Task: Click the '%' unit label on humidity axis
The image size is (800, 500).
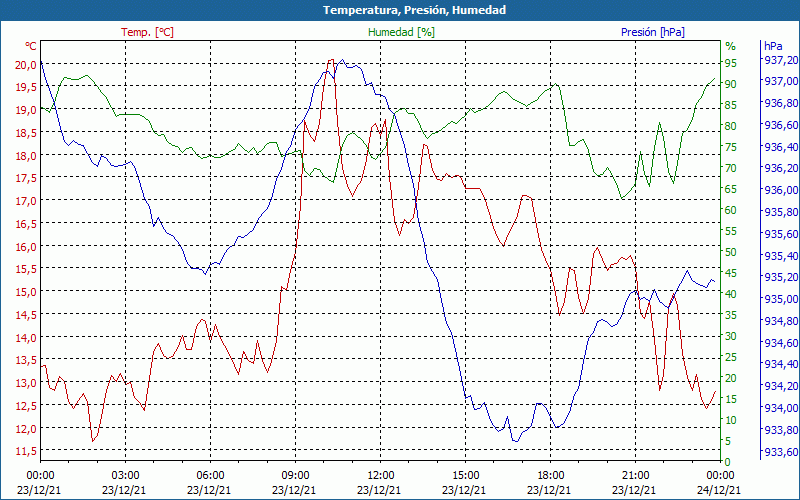Action: point(731,46)
